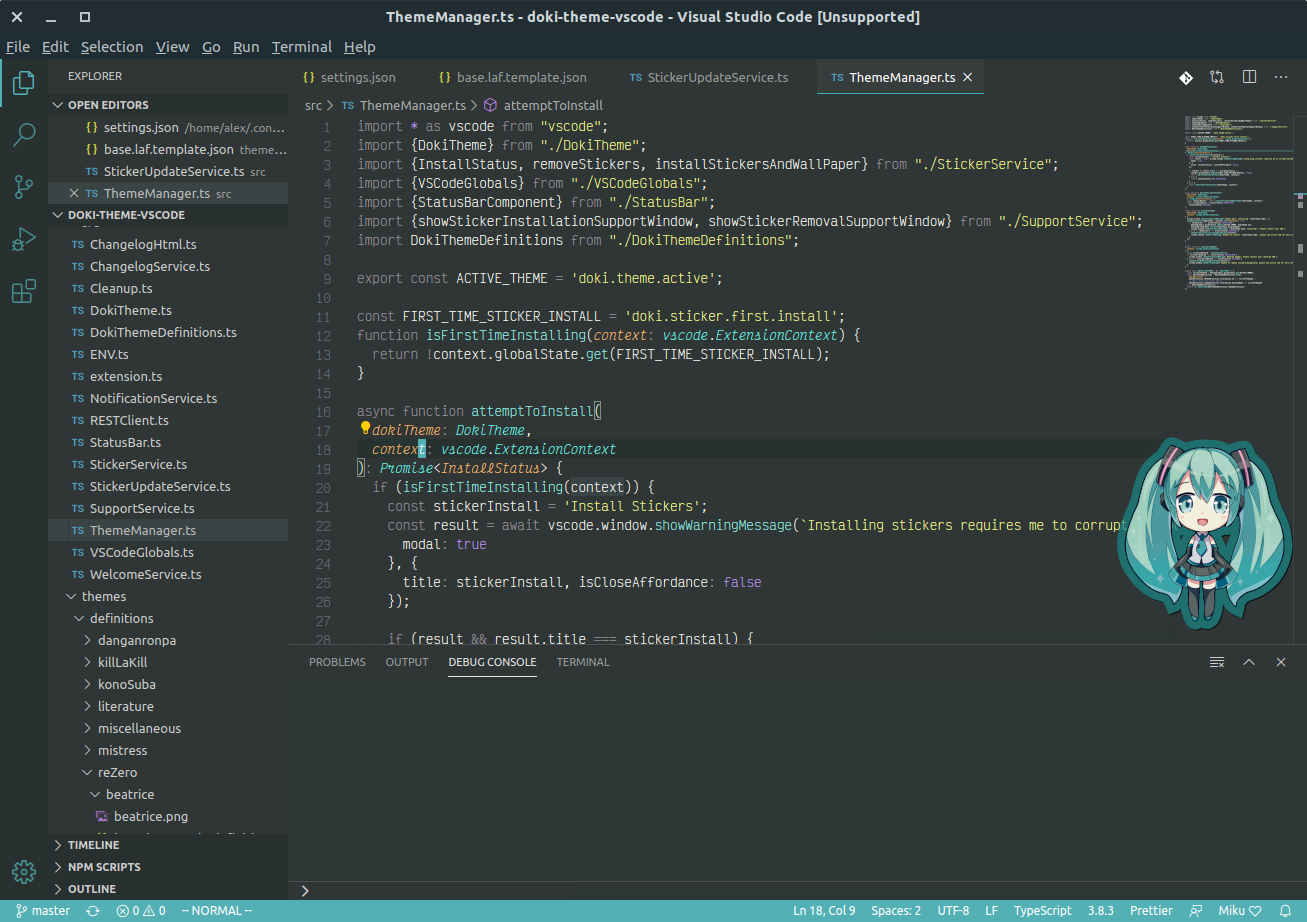Close ThemeManager.ts in Open Editors list
Image resolution: width=1307 pixels, height=922 pixels.
[74, 193]
